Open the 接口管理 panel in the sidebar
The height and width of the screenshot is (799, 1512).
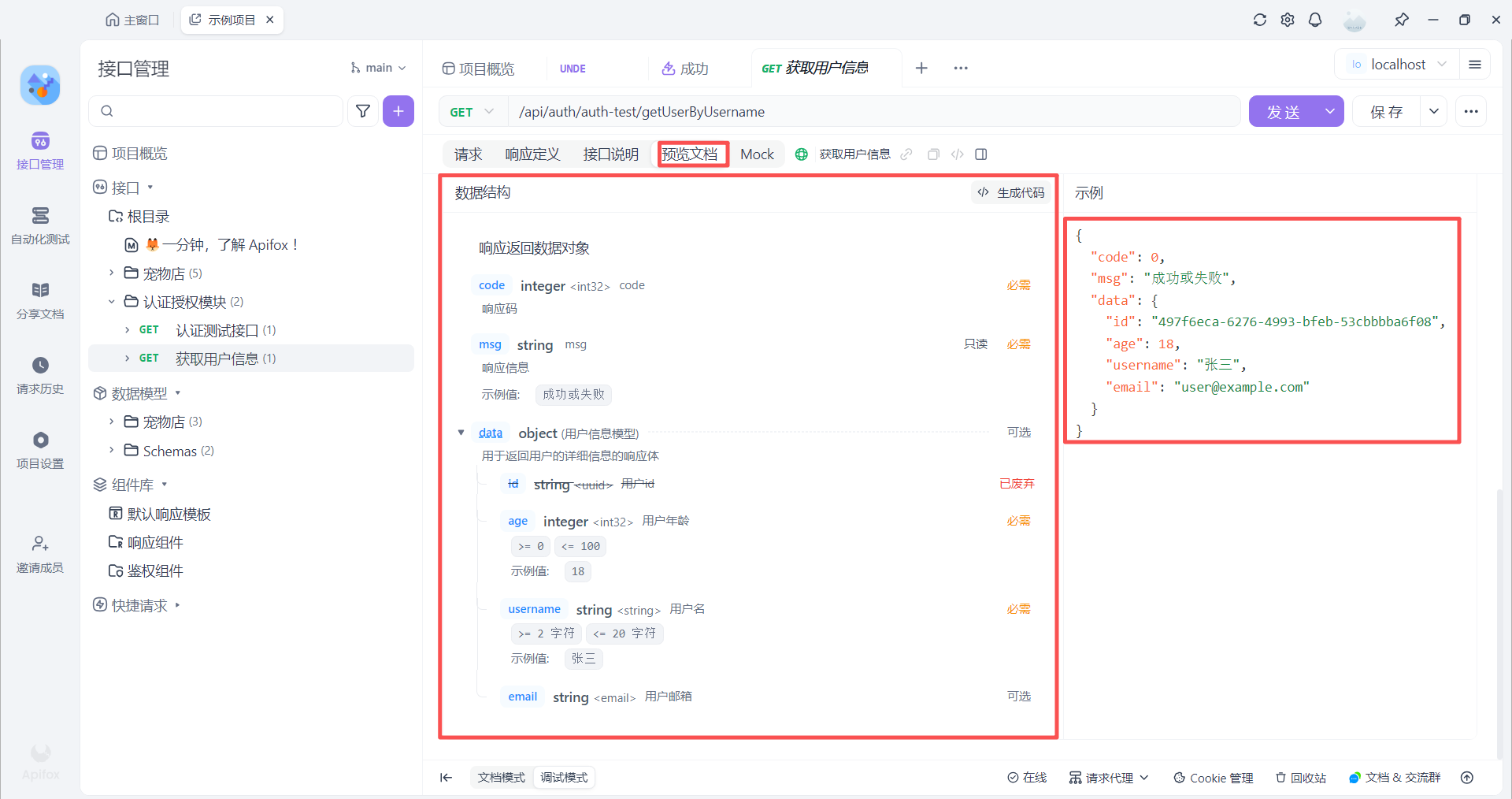pos(40,151)
